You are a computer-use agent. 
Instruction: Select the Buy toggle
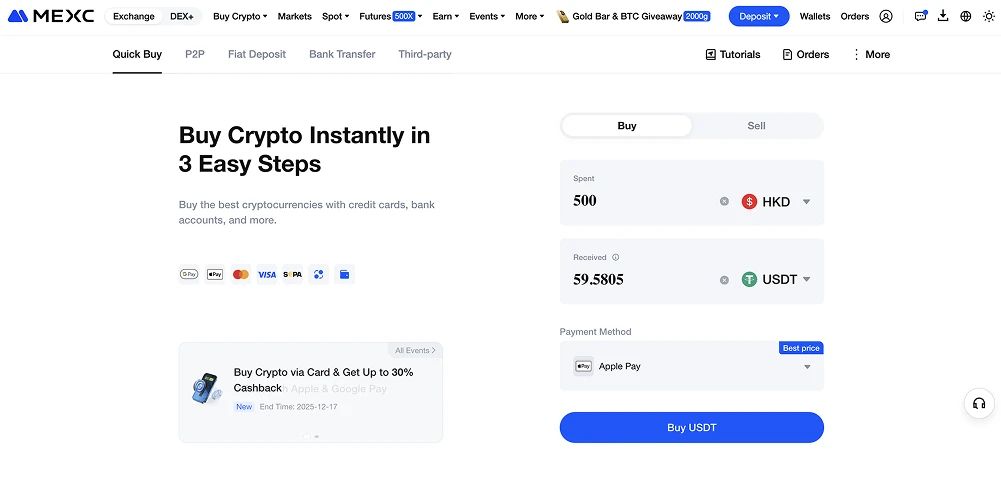627,126
